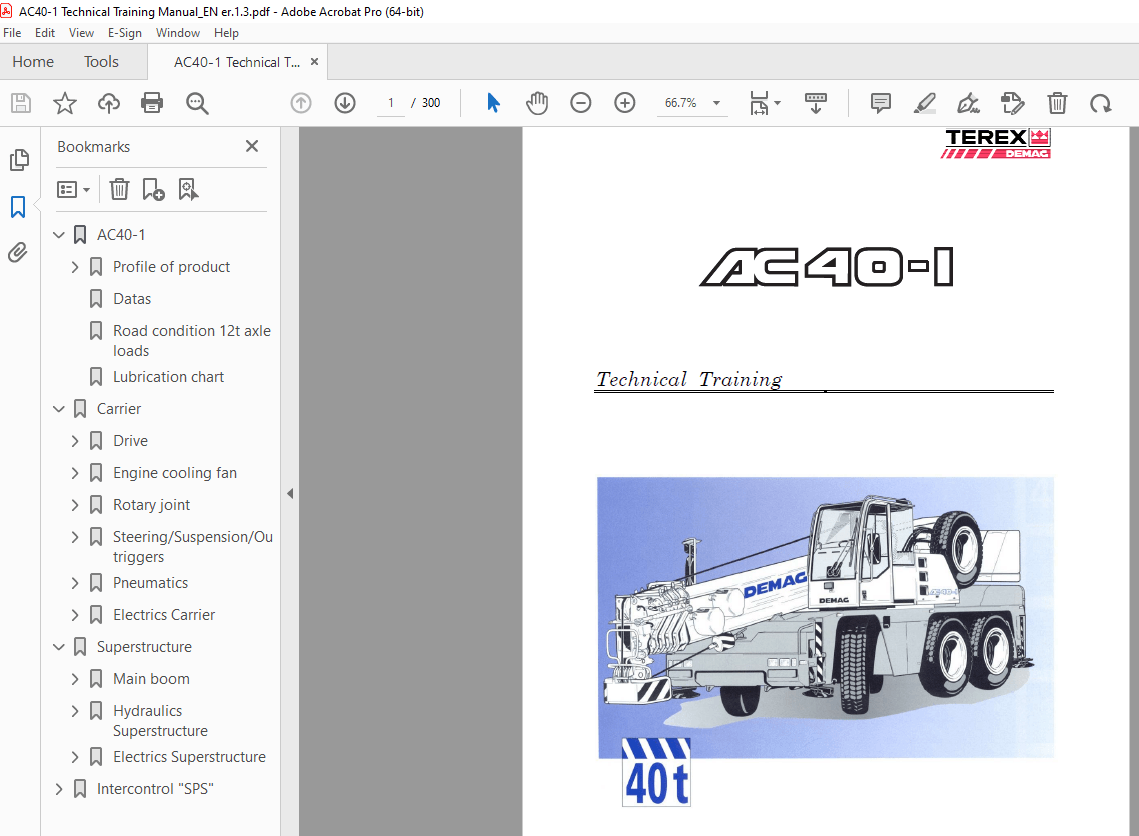Select the Hand tool in the toolbar
Image resolution: width=1139 pixels, height=836 pixels.
tap(537, 103)
